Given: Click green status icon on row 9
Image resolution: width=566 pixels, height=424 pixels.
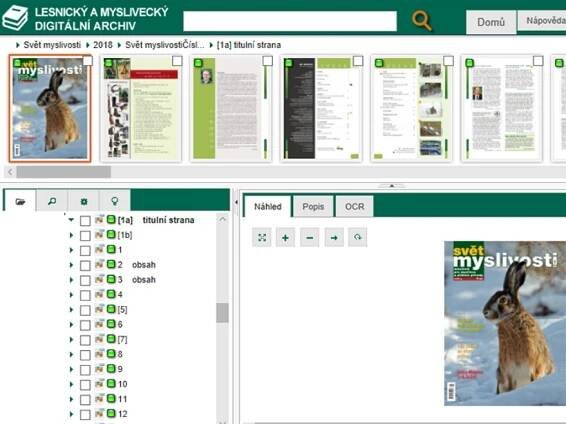Looking at the screenshot, I should [111, 369].
